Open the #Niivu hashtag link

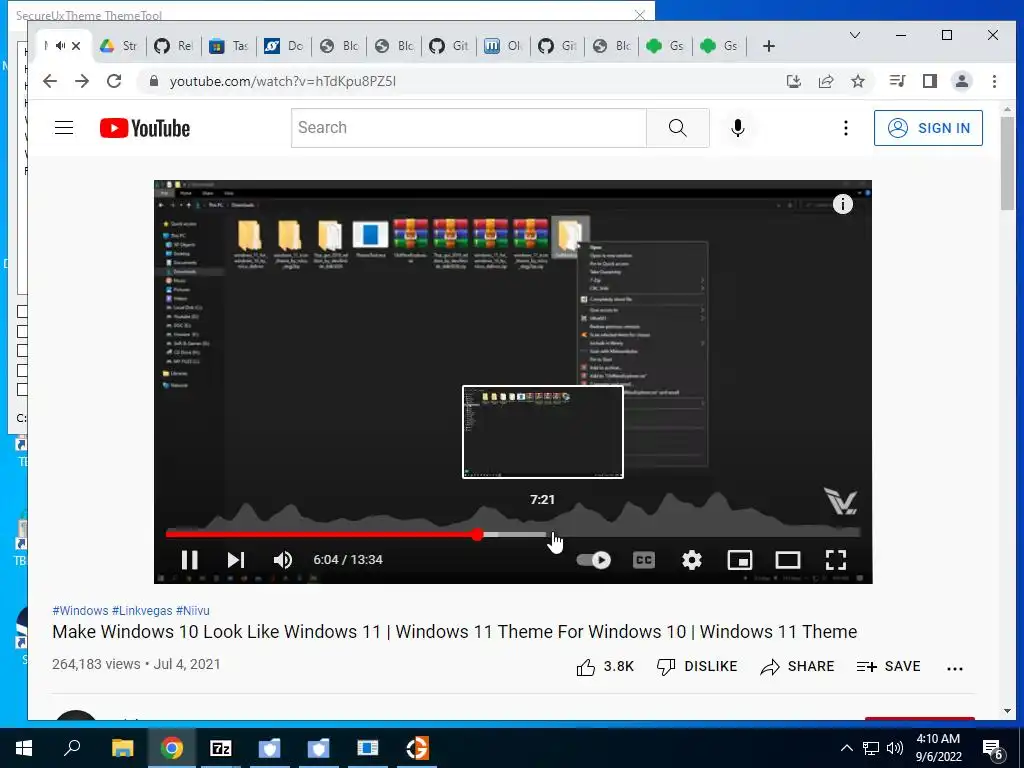(193, 611)
